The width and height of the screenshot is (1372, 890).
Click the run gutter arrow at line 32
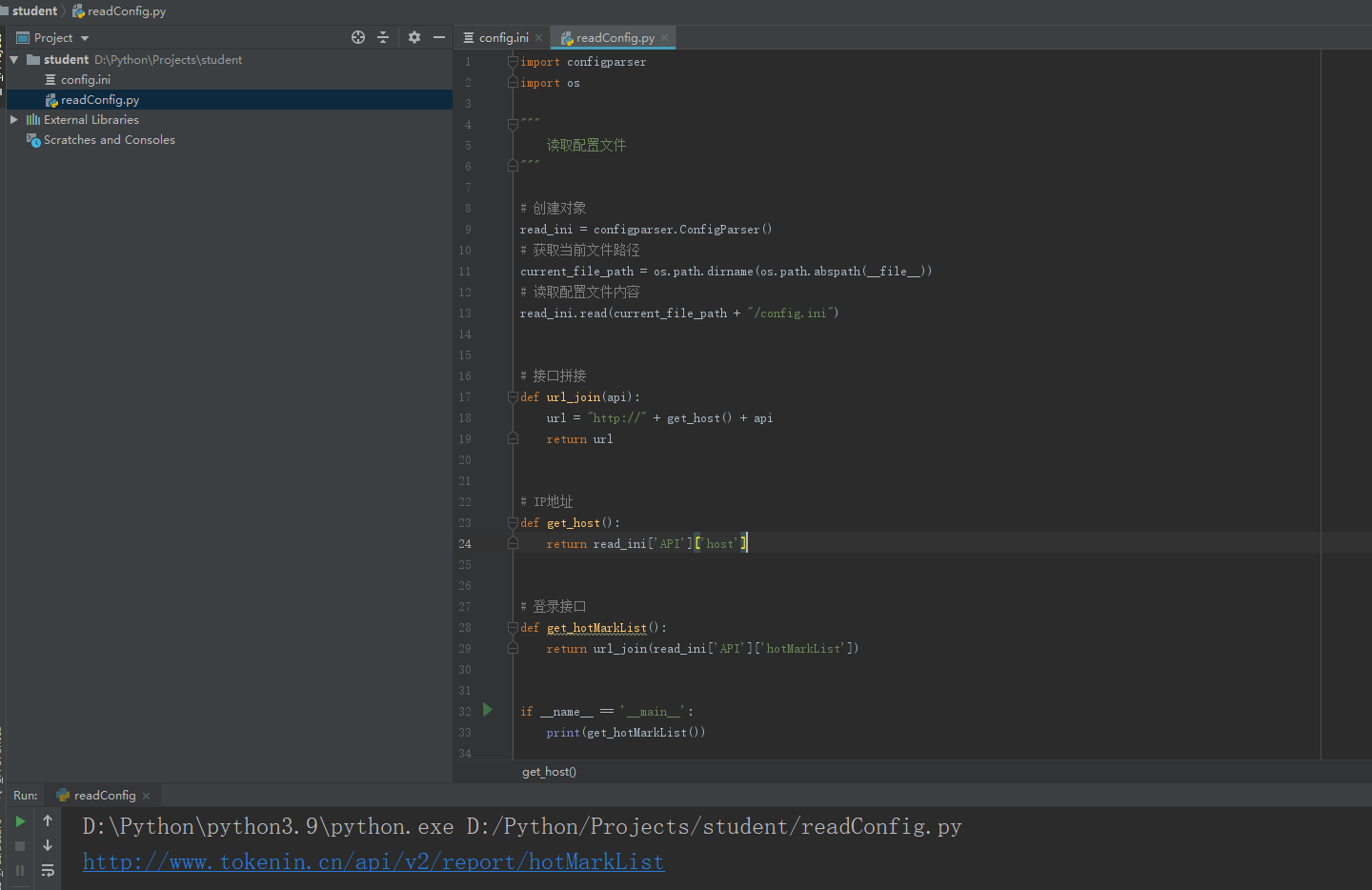[x=488, y=710]
